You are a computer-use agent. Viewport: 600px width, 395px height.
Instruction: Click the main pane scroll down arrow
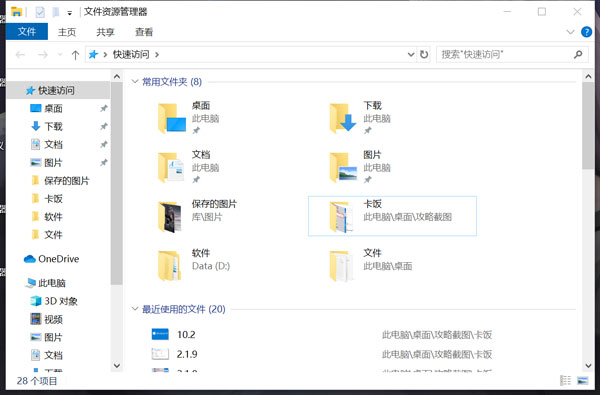coord(588,366)
